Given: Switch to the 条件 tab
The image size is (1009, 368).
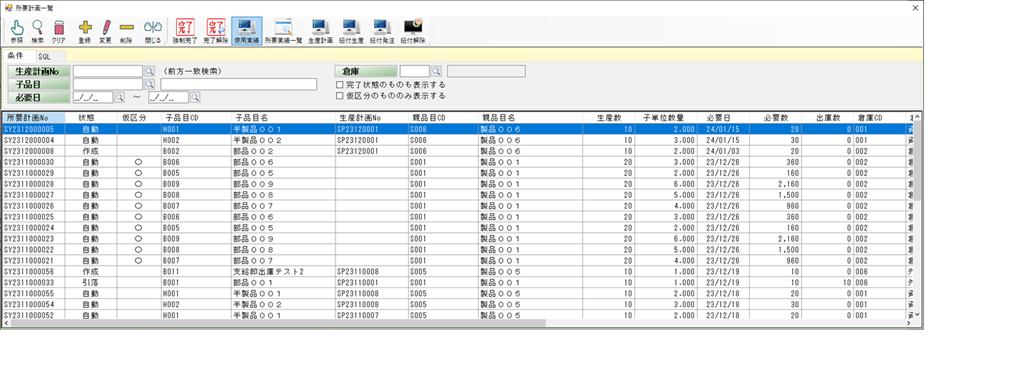Looking at the screenshot, I should 16,56.
